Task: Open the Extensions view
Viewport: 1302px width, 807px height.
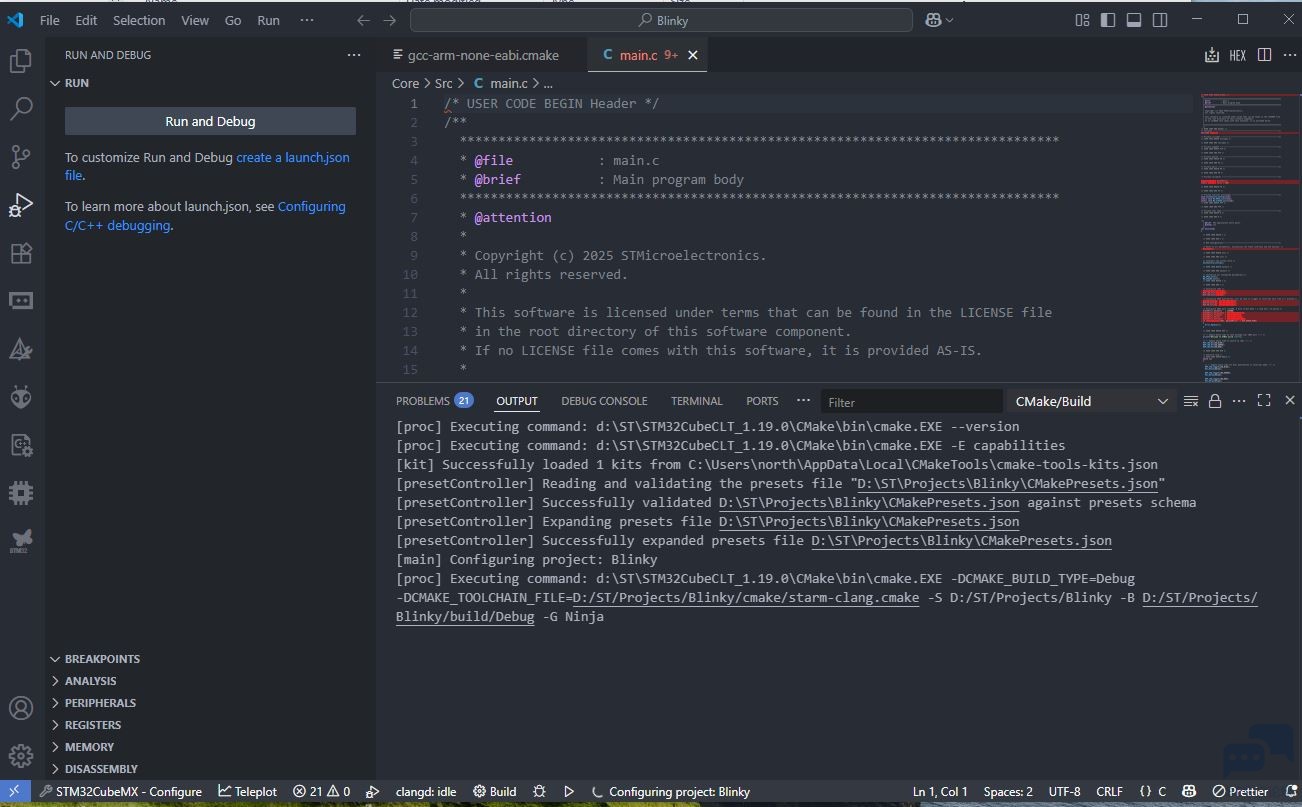Action: (21, 253)
